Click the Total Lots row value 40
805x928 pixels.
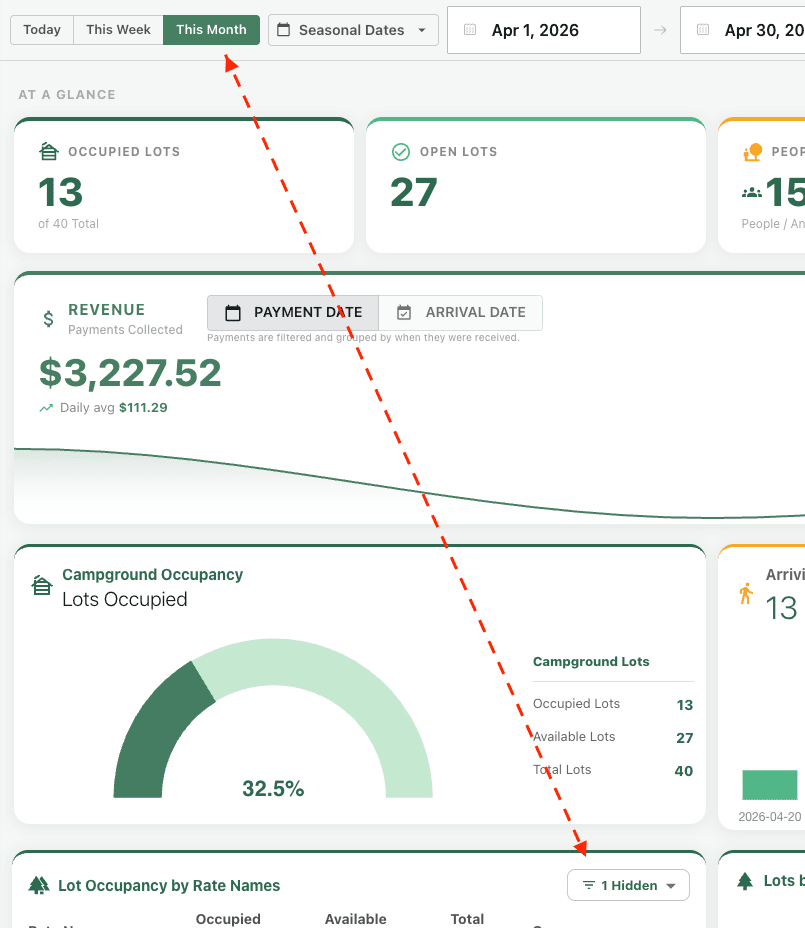[x=684, y=771]
